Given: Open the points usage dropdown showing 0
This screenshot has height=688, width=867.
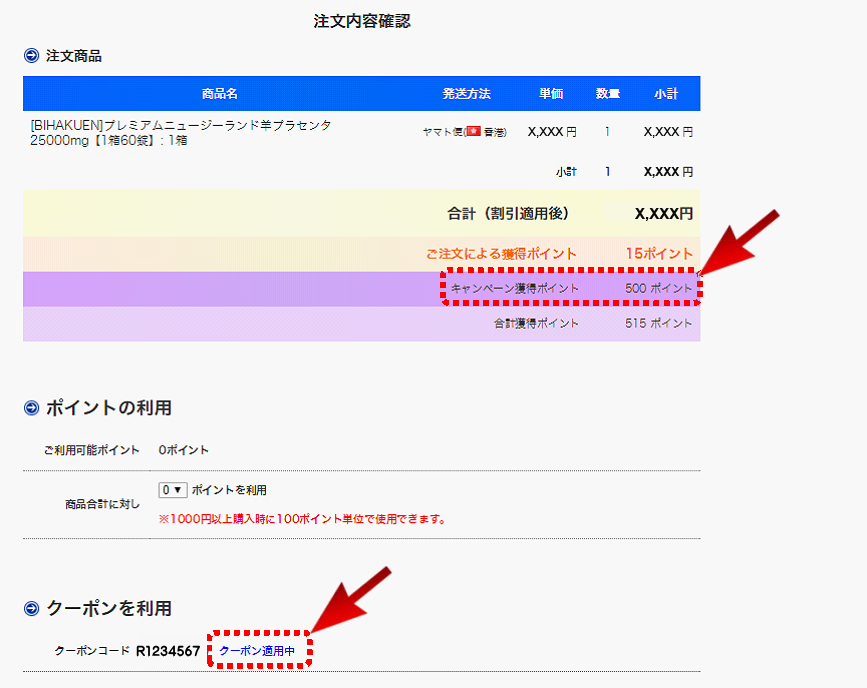Looking at the screenshot, I should pos(172,490).
